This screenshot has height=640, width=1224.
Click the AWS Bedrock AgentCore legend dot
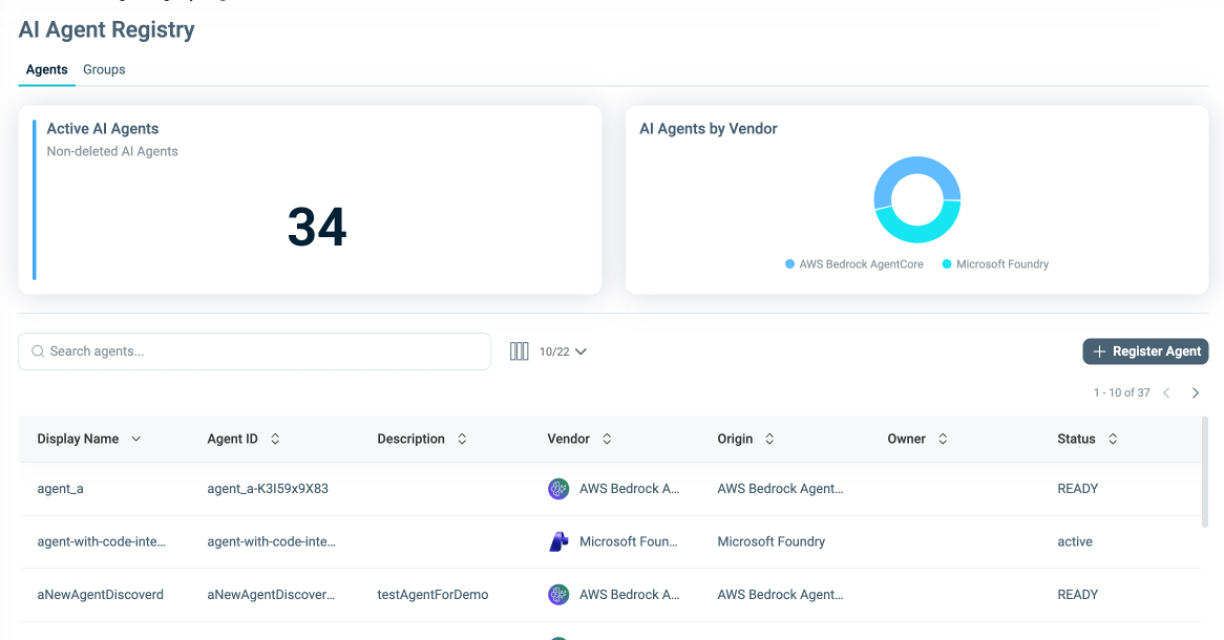(x=790, y=264)
